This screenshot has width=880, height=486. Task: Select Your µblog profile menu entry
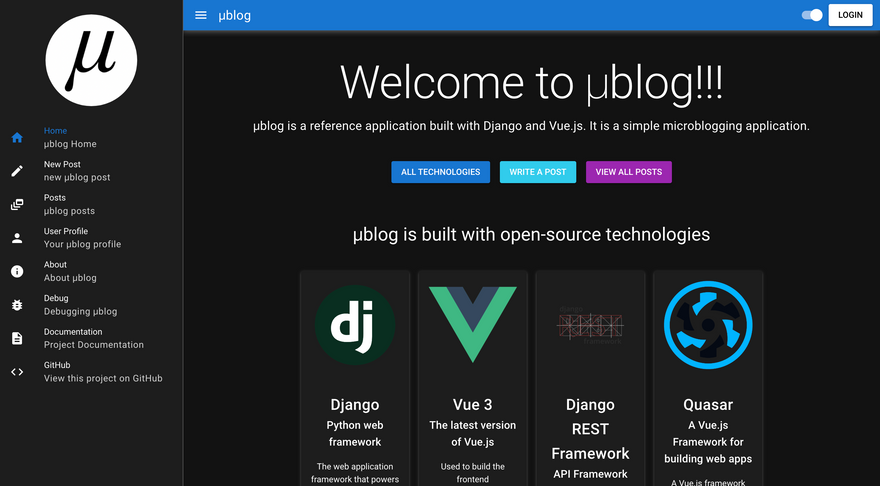coord(82,244)
